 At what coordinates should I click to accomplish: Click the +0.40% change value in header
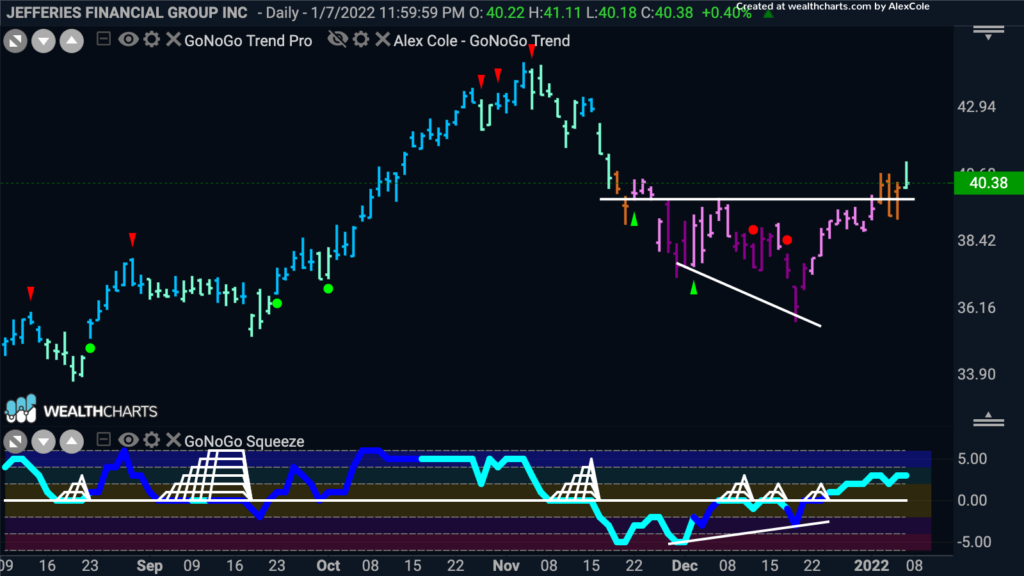(726, 13)
